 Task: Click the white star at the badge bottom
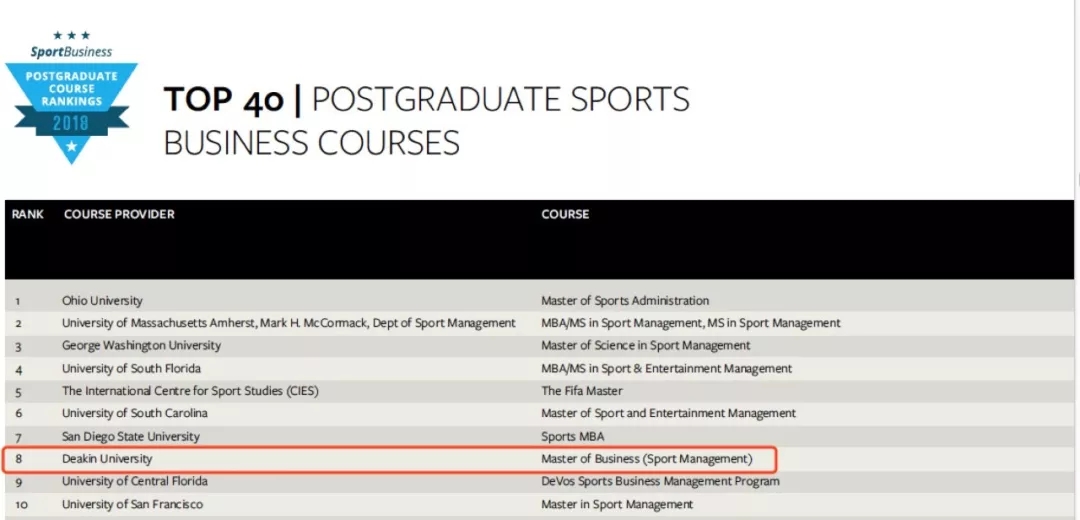(x=71, y=147)
